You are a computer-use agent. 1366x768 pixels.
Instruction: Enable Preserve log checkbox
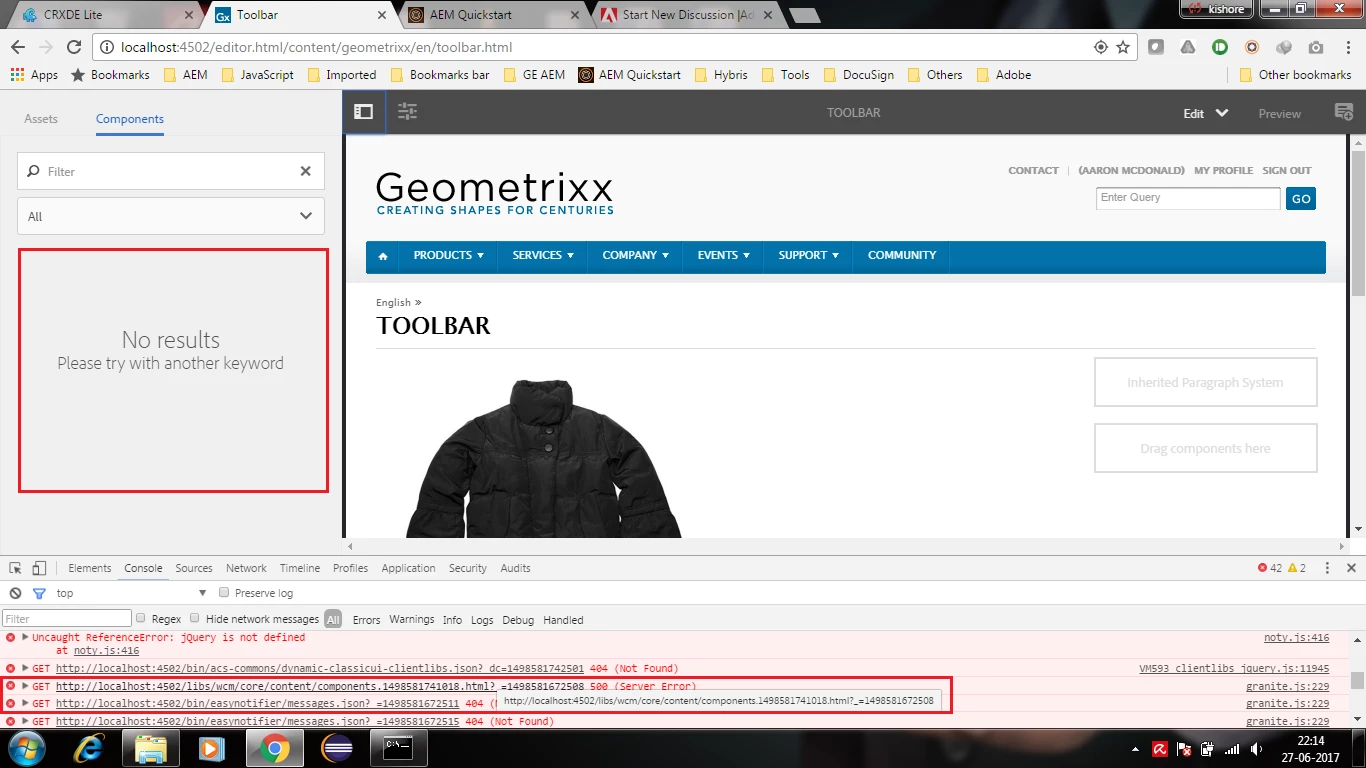coord(224,593)
